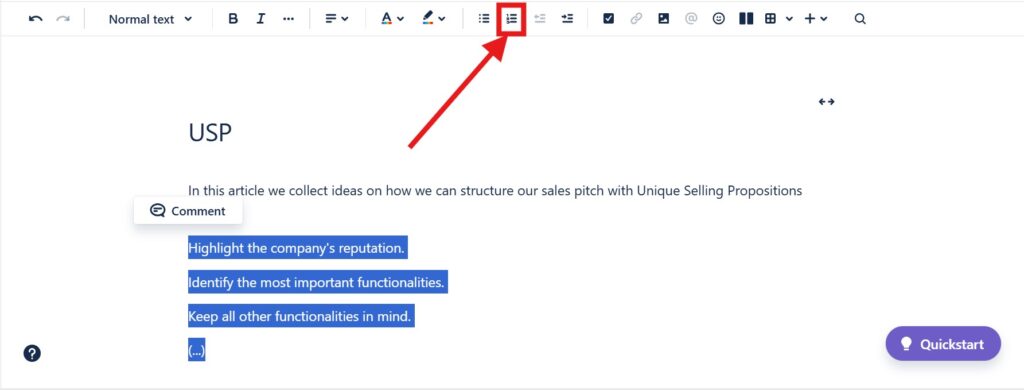The height and width of the screenshot is (390, 1024).
Task: Click the Redo arrow icon
Action: (63, 19)
